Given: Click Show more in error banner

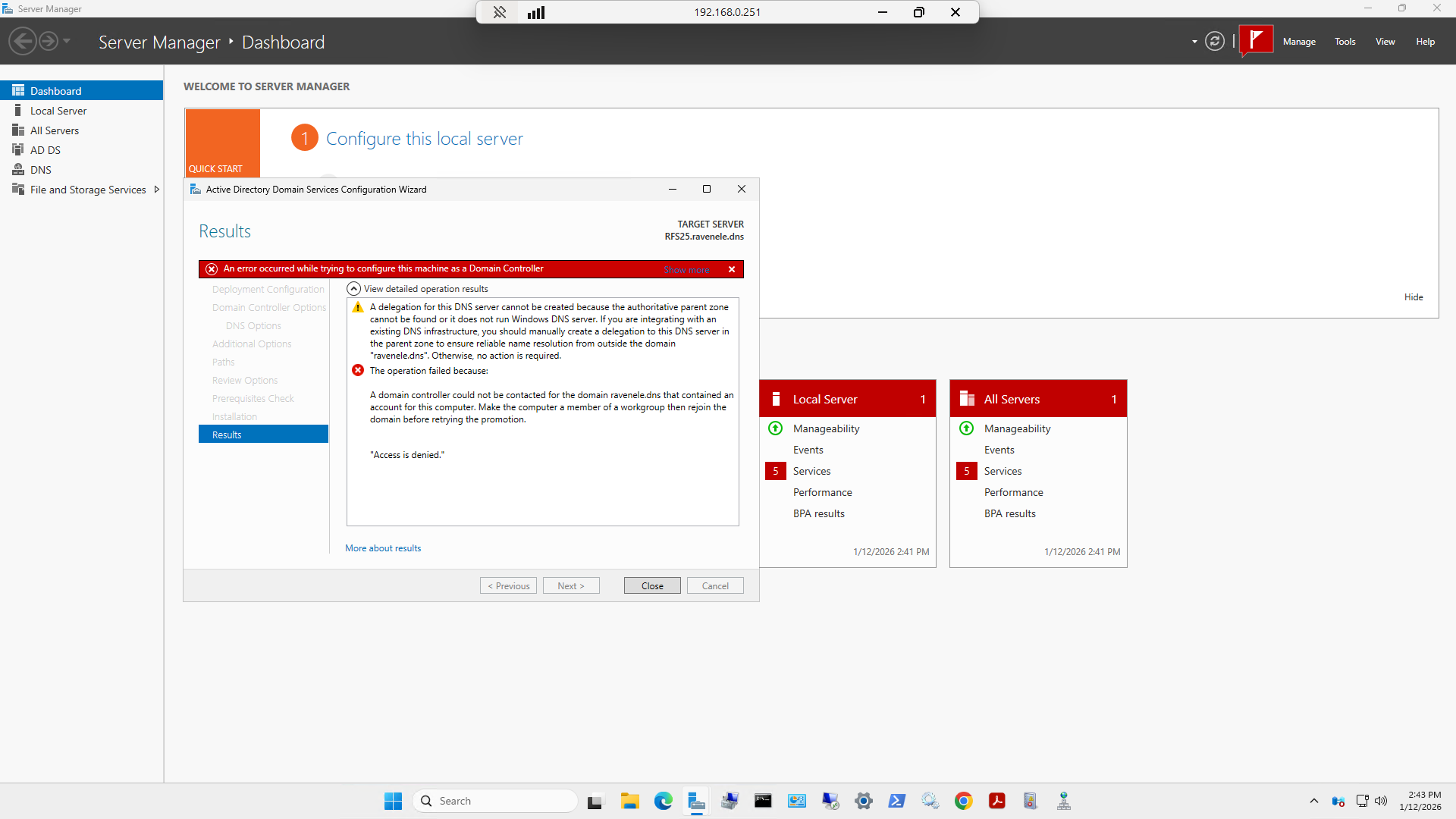Looking at the screenshot, I should click(686, 269).
